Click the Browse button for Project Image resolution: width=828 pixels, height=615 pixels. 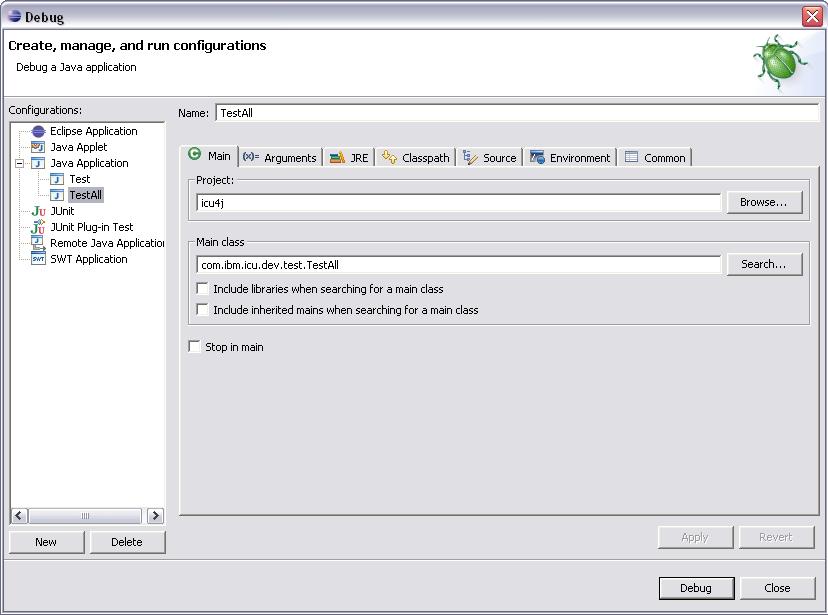[x=764, y=201]
